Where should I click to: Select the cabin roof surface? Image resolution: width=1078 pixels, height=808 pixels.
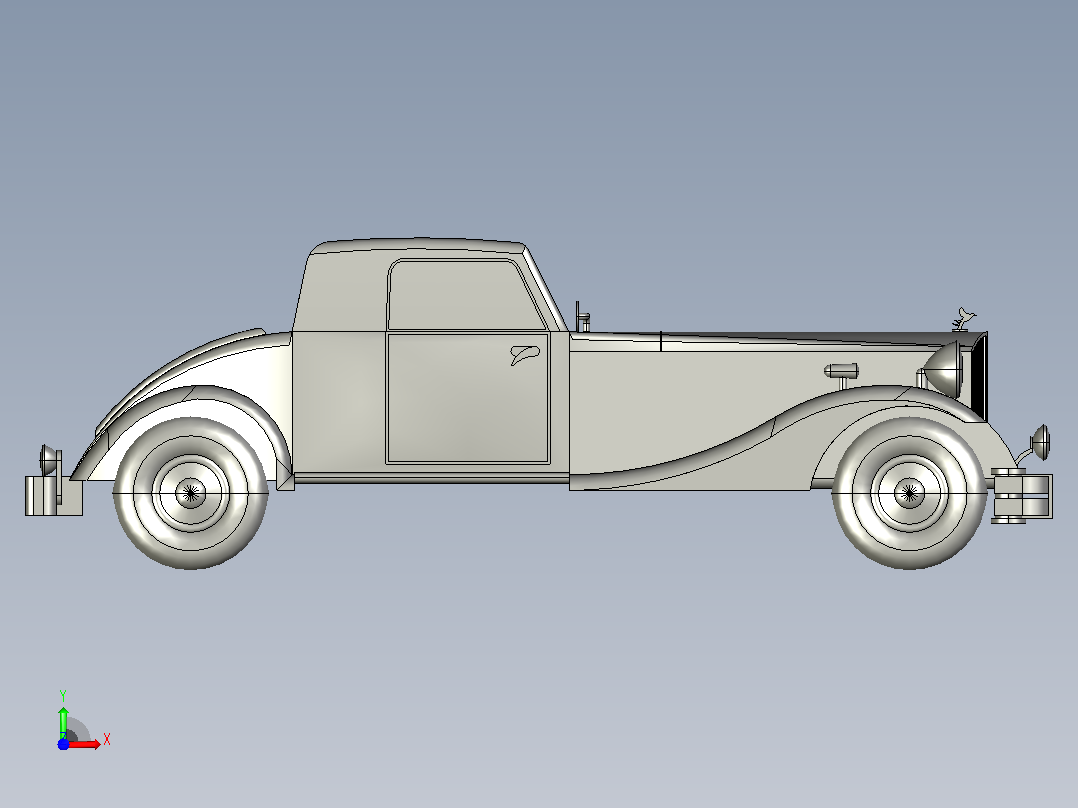419,245
